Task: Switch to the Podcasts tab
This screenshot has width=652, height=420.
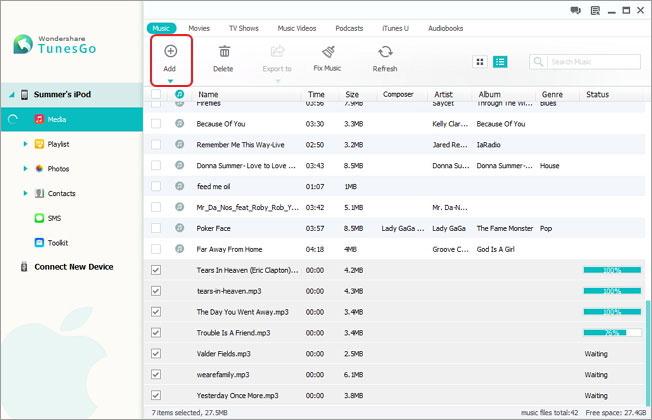Action: [349, 28]
